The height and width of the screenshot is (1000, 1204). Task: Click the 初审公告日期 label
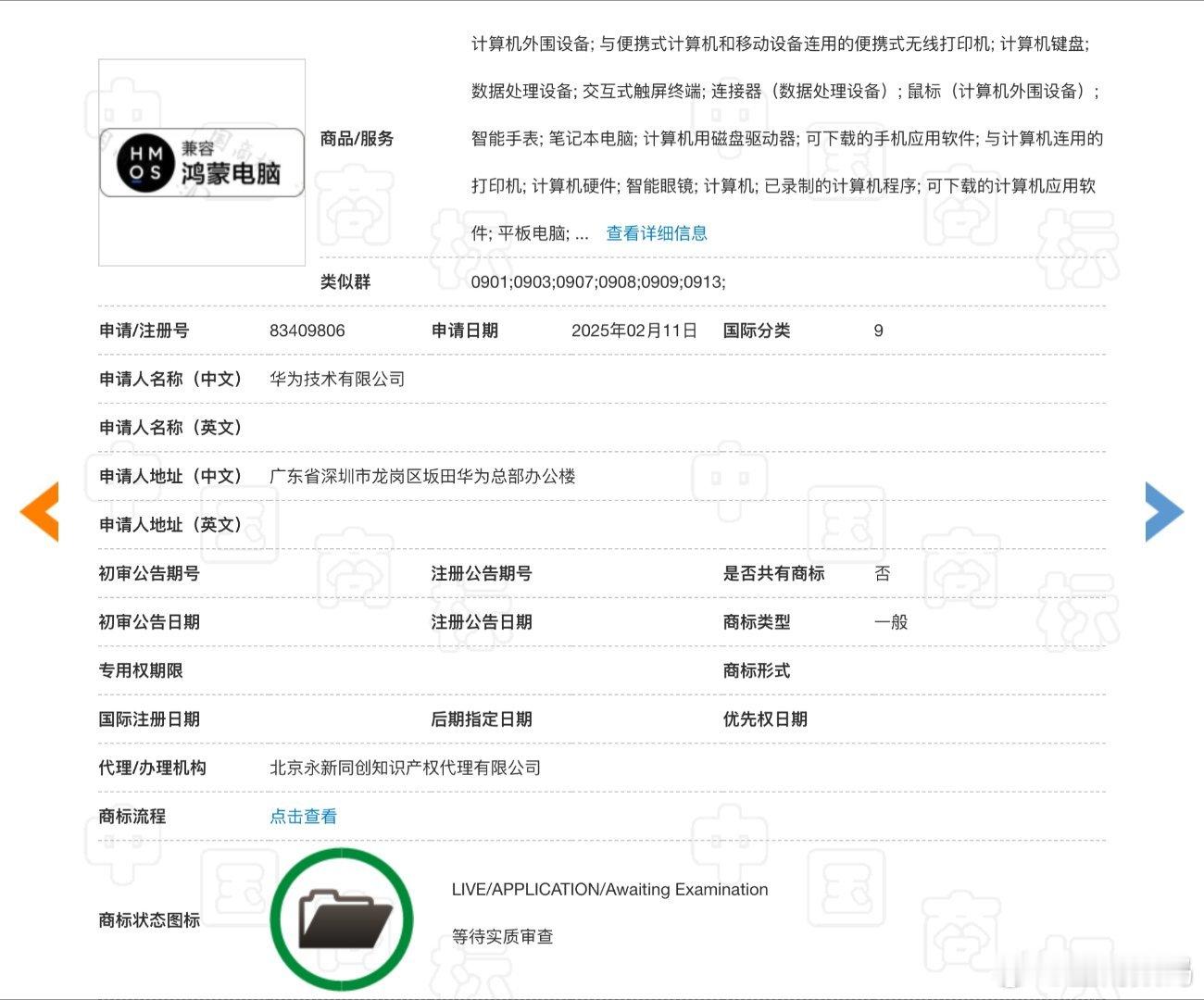149,622
